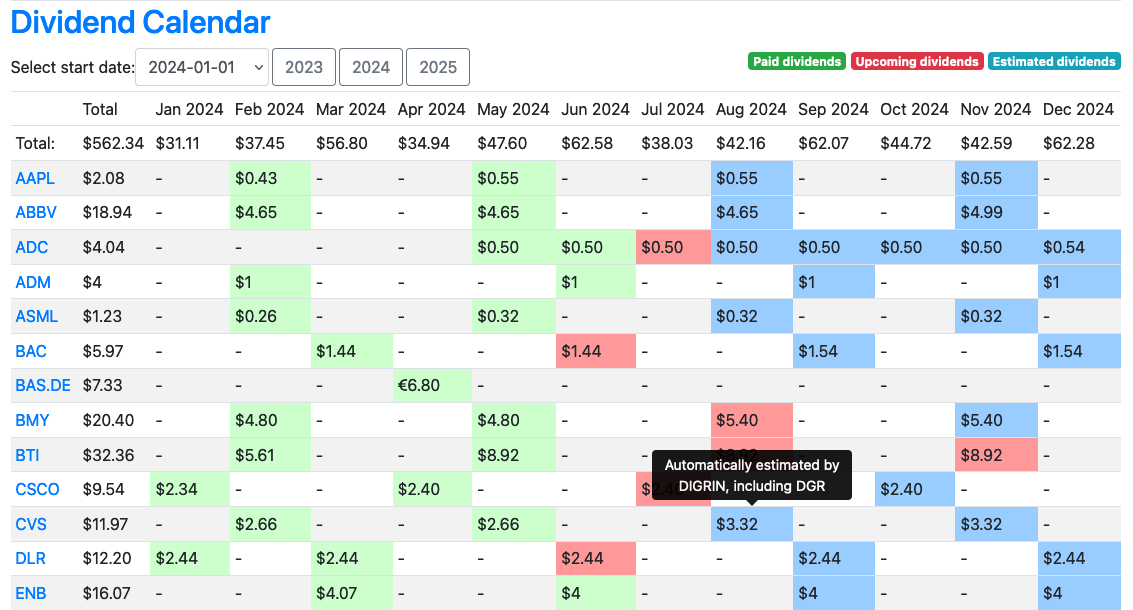
Task: Click the Jul 2024 column header
Action: [673, 109]
